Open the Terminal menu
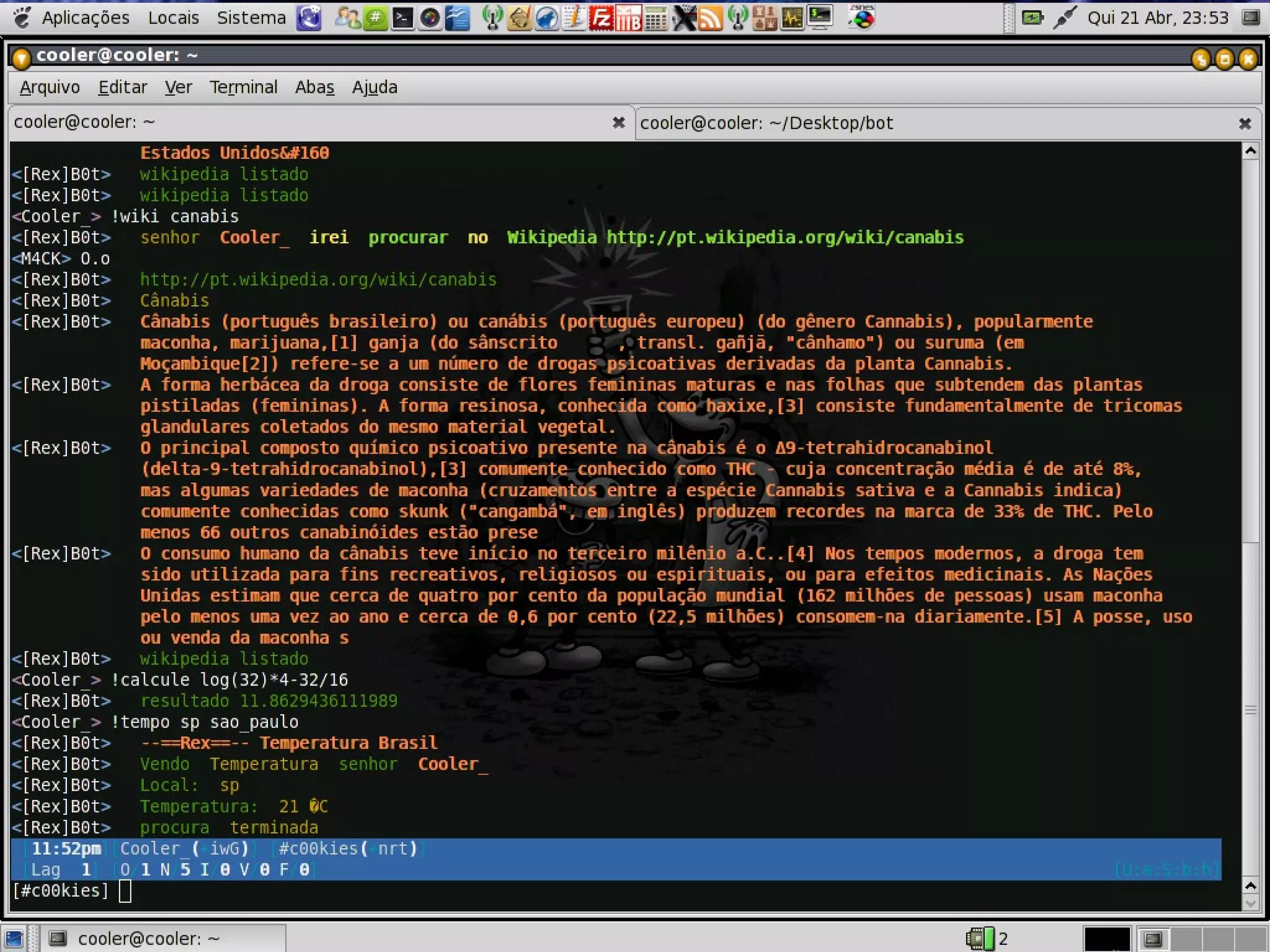Image resolution: width=1270 pixels, height=952 pixels. 243,87
